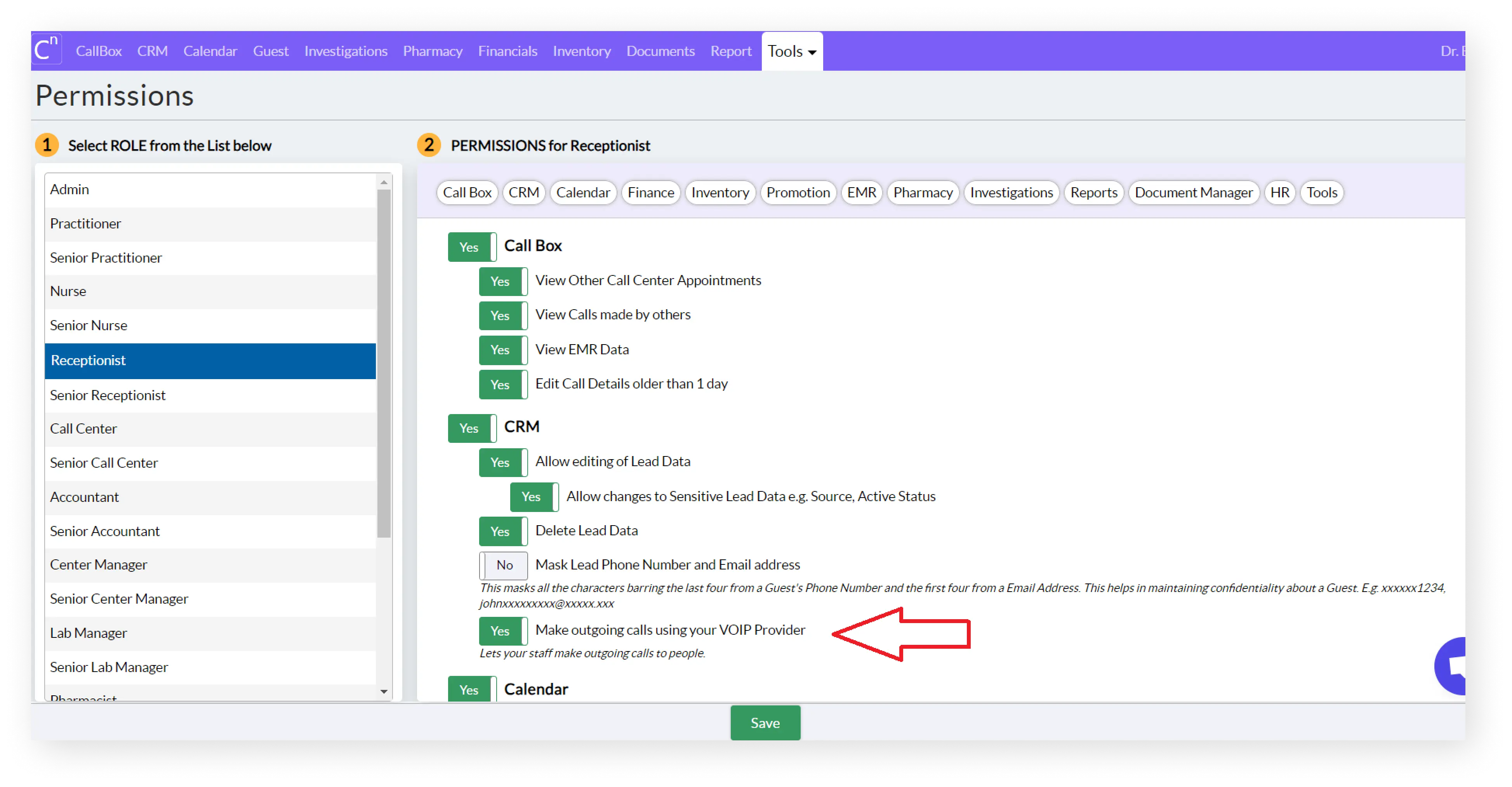Click the role list scrollbar thumb
The image size is (1512, 787).
(384, 363)
